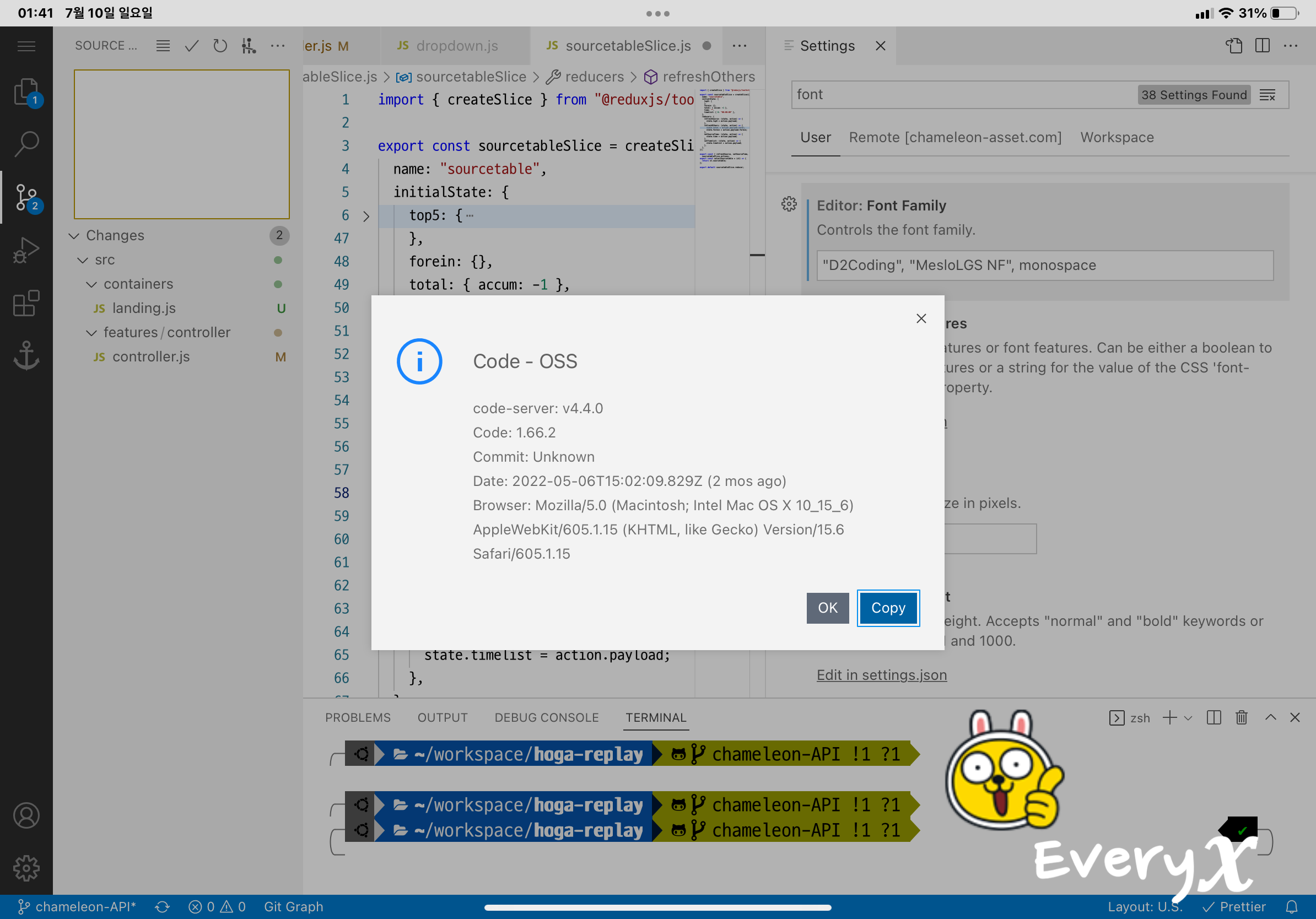This screenshot has width=1316, height=919.
Task: Switch to the PROBLEMS panel tab
Action: tap(358, 717)
